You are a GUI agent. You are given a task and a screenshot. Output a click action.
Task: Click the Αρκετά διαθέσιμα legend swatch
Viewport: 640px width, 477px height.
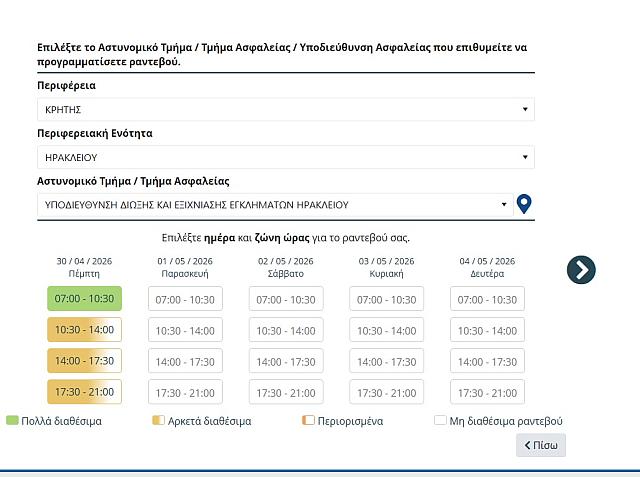157,421
